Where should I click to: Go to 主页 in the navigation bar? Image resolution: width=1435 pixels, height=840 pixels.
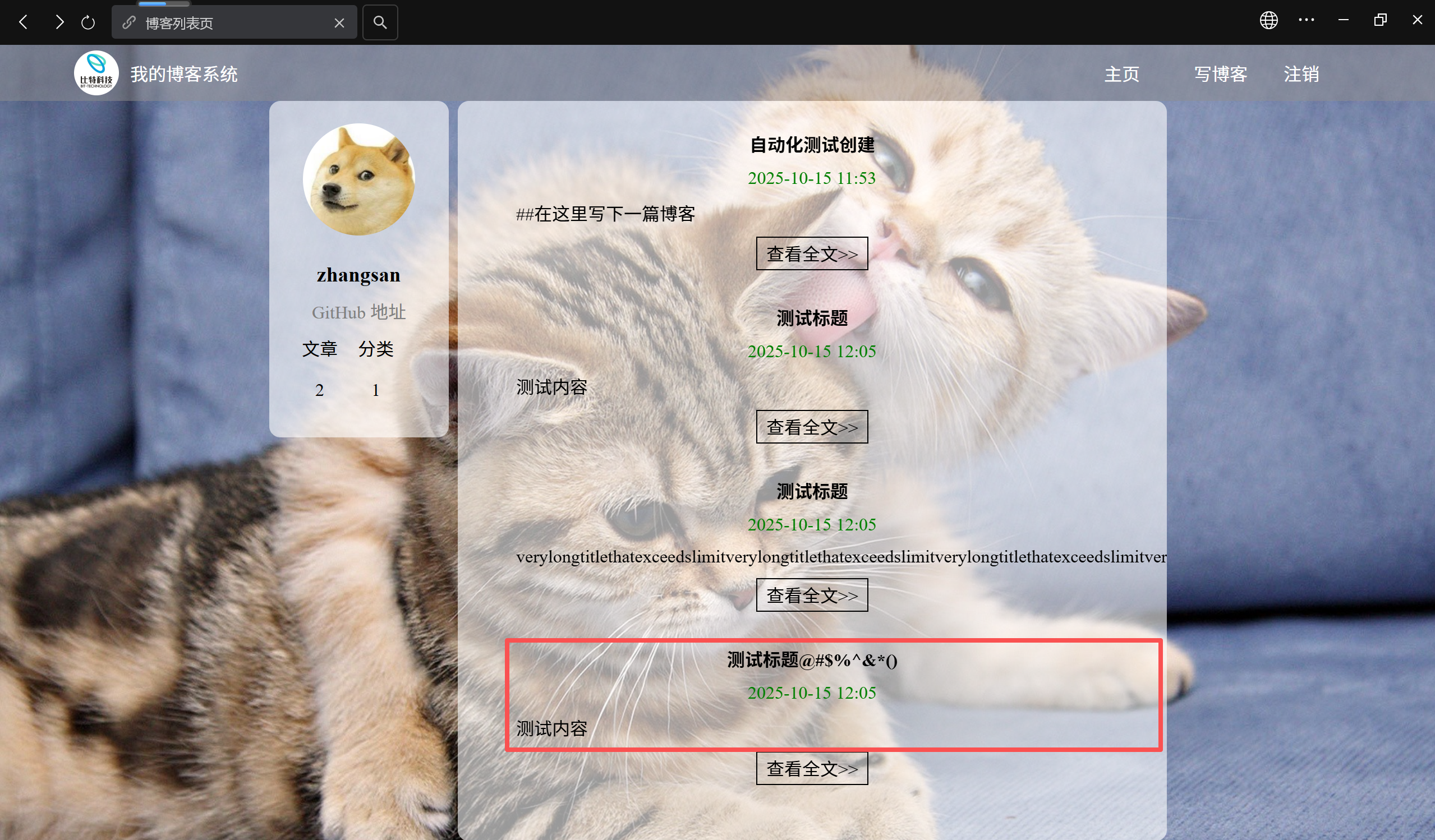coord(1121,74)
